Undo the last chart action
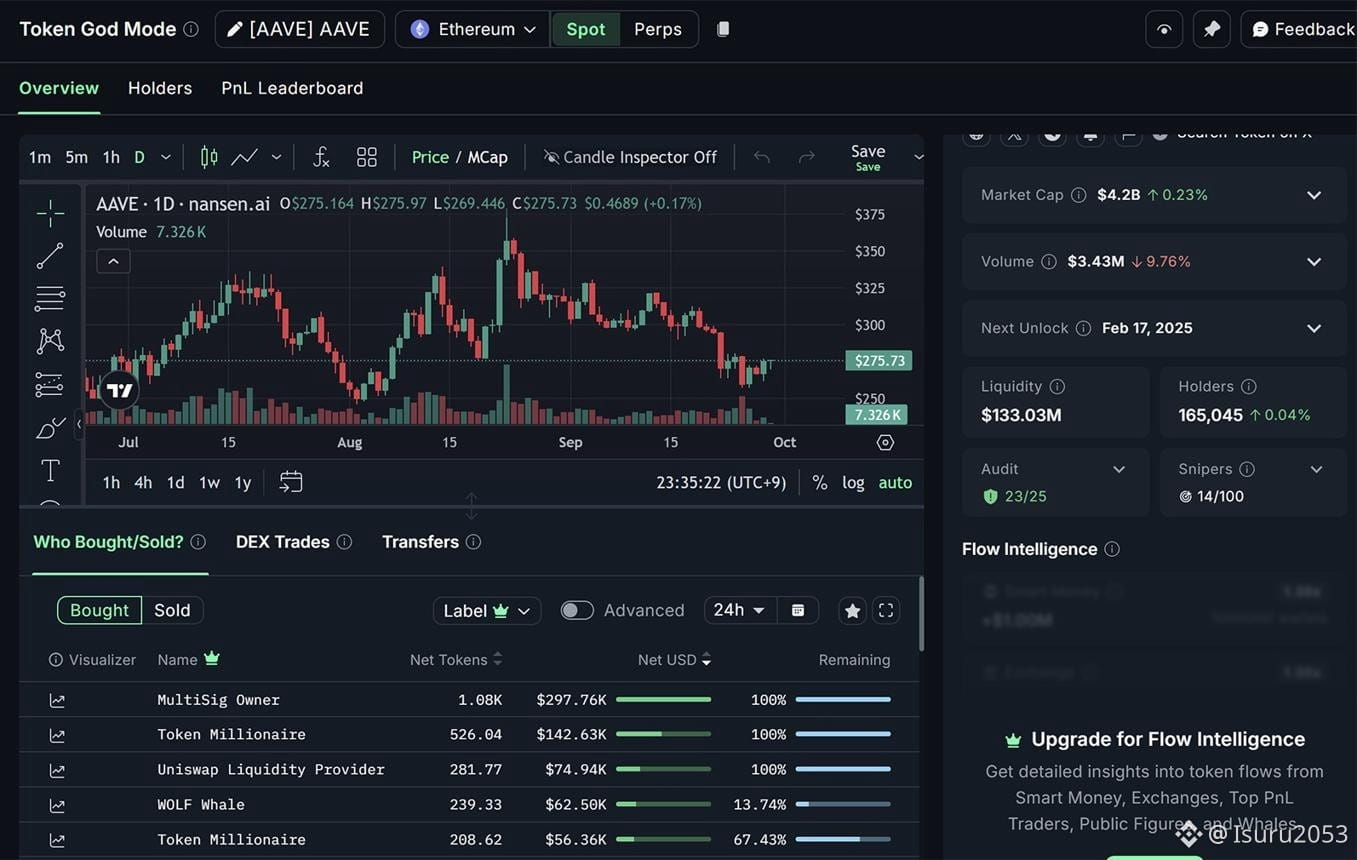The width and height of the screenshot is (1357, 860). 762,157
